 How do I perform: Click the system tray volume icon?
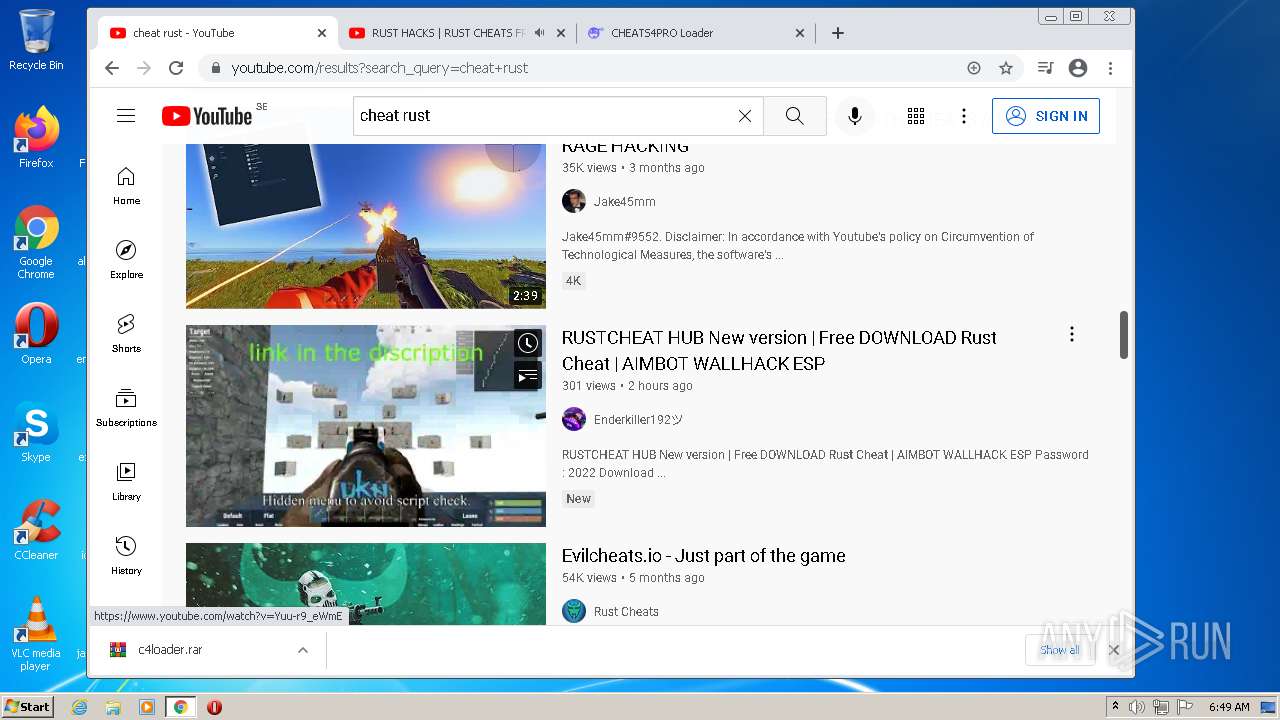coord(1137,707)
